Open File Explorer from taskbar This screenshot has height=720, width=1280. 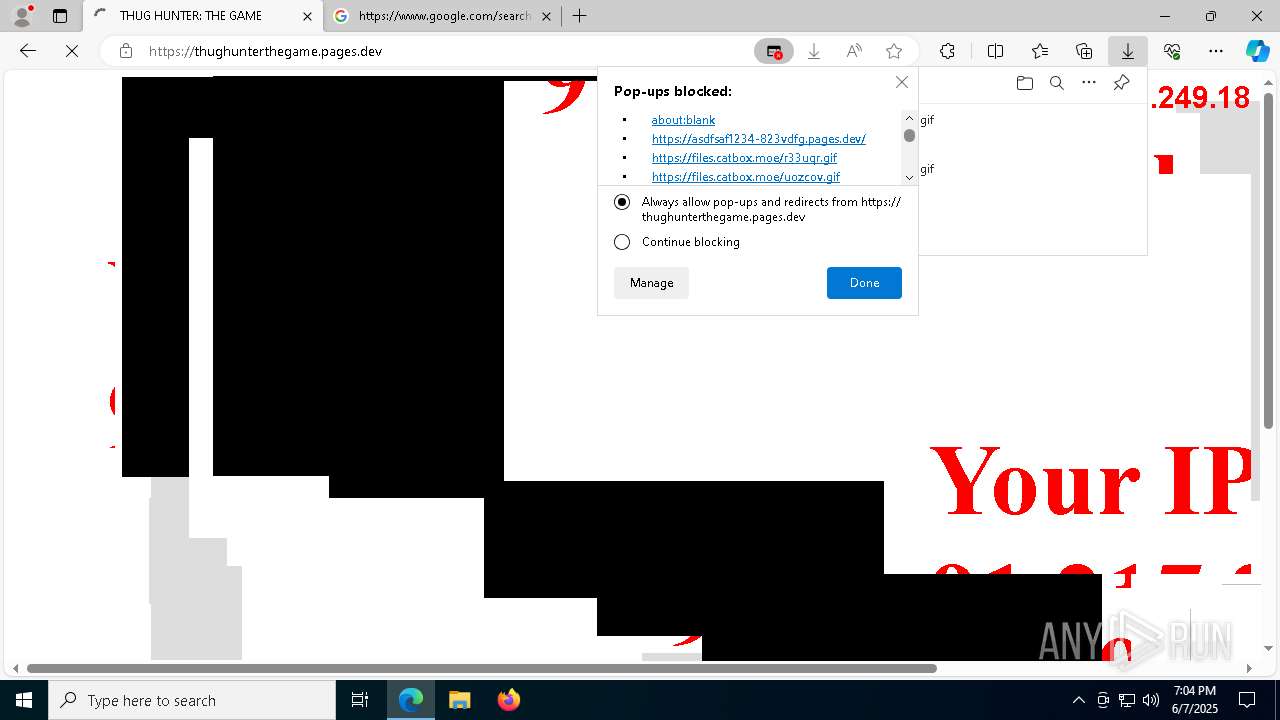coord(459,700)
